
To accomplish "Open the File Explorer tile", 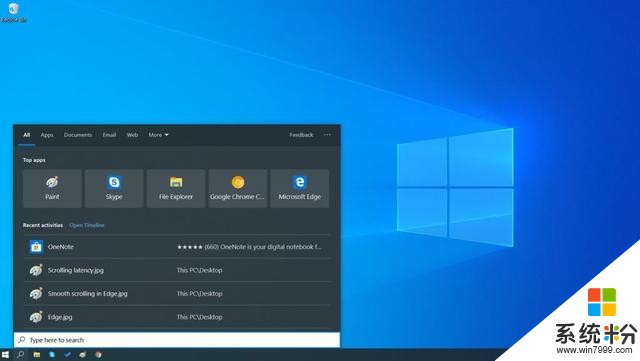I will pyautogui.click(x=176, y=189).
